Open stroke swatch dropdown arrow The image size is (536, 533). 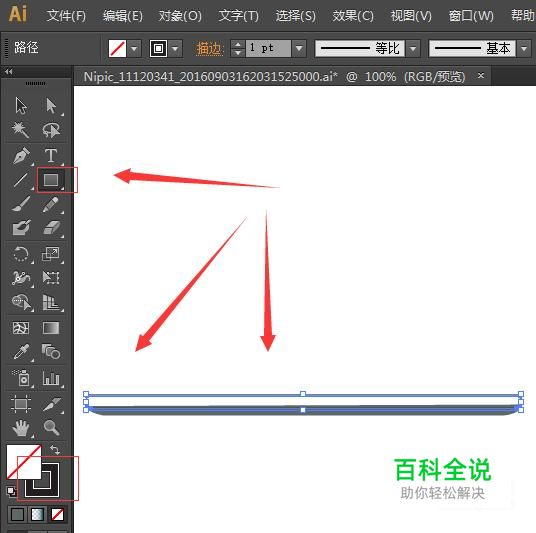[x=175, y=48]
